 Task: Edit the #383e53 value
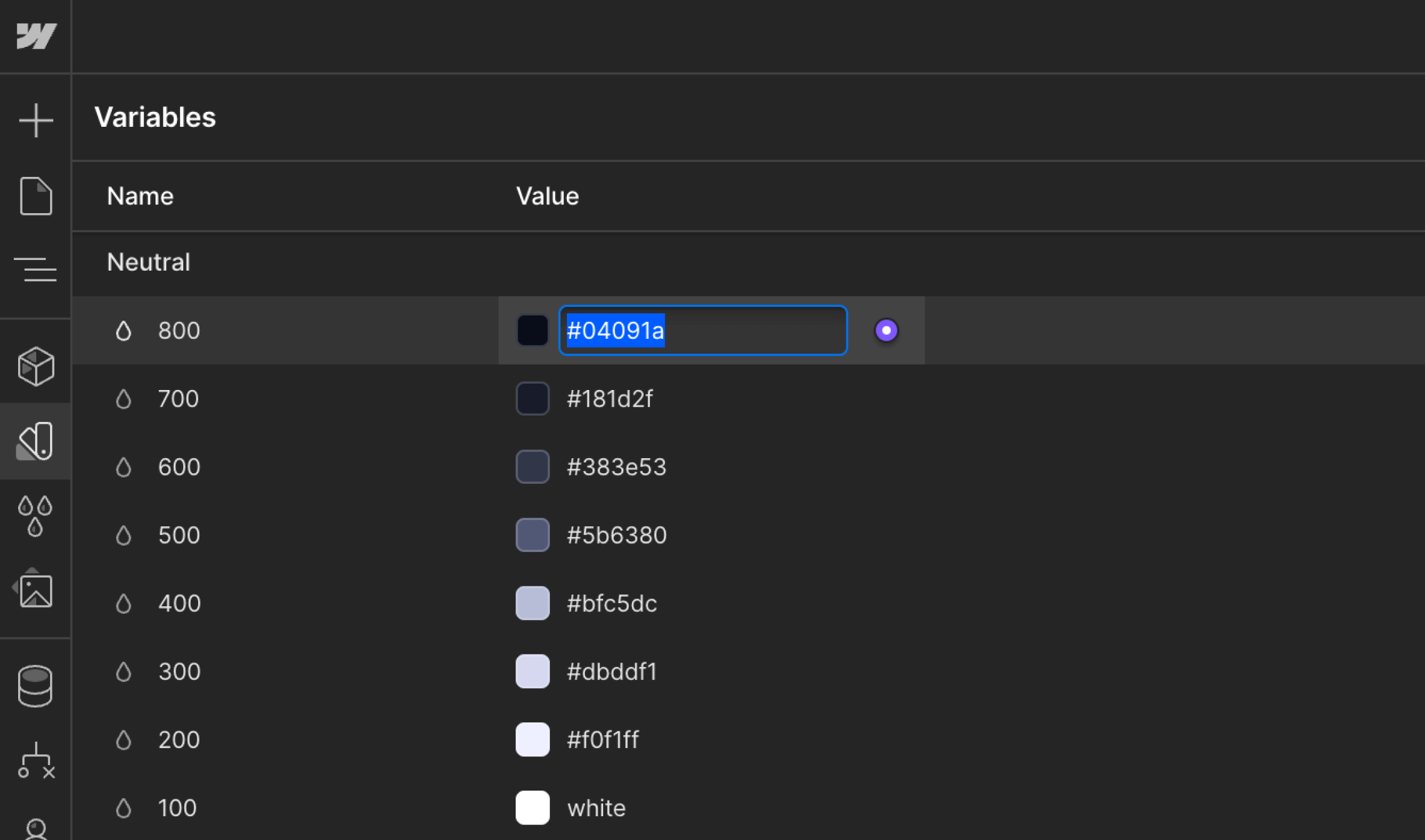(616, 466)
